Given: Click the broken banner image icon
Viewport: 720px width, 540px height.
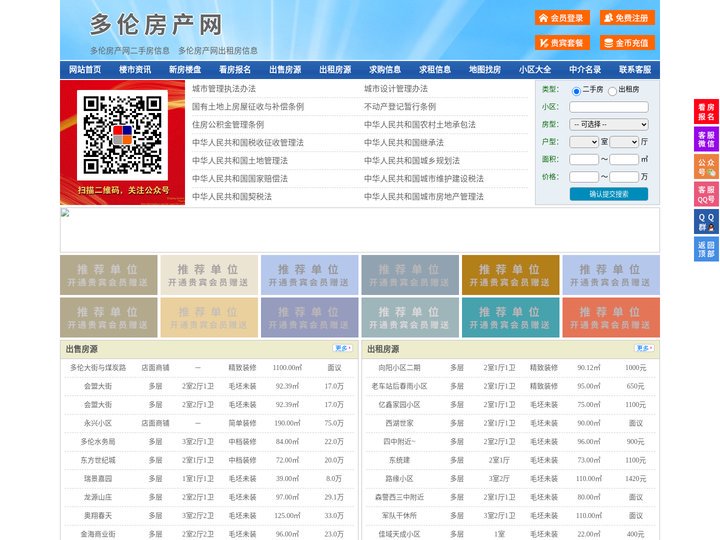Looking at the screenshot, I should coord(65,212).
